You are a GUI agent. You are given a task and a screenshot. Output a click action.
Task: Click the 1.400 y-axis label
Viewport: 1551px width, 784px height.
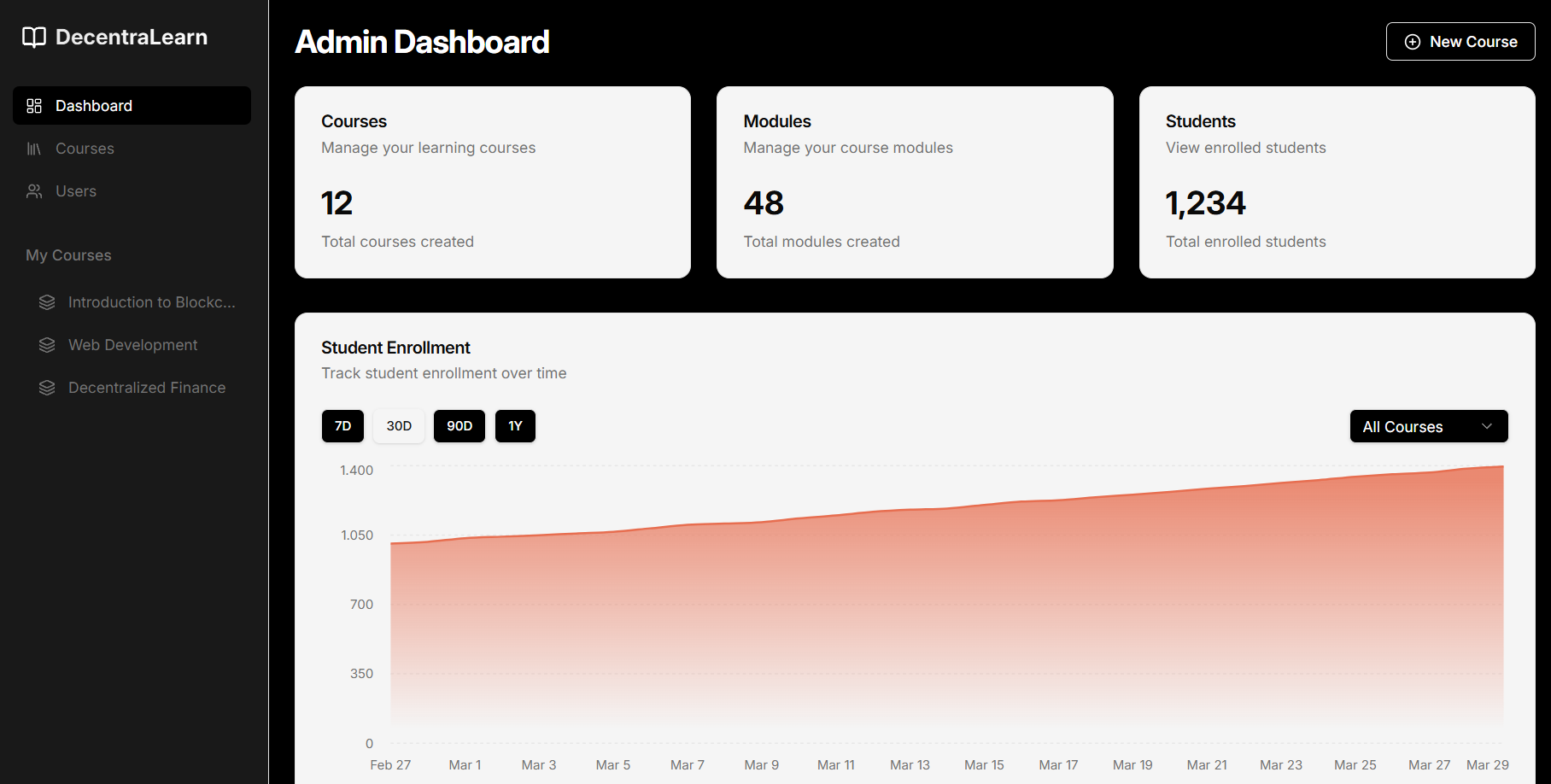[x=356, y=471]
